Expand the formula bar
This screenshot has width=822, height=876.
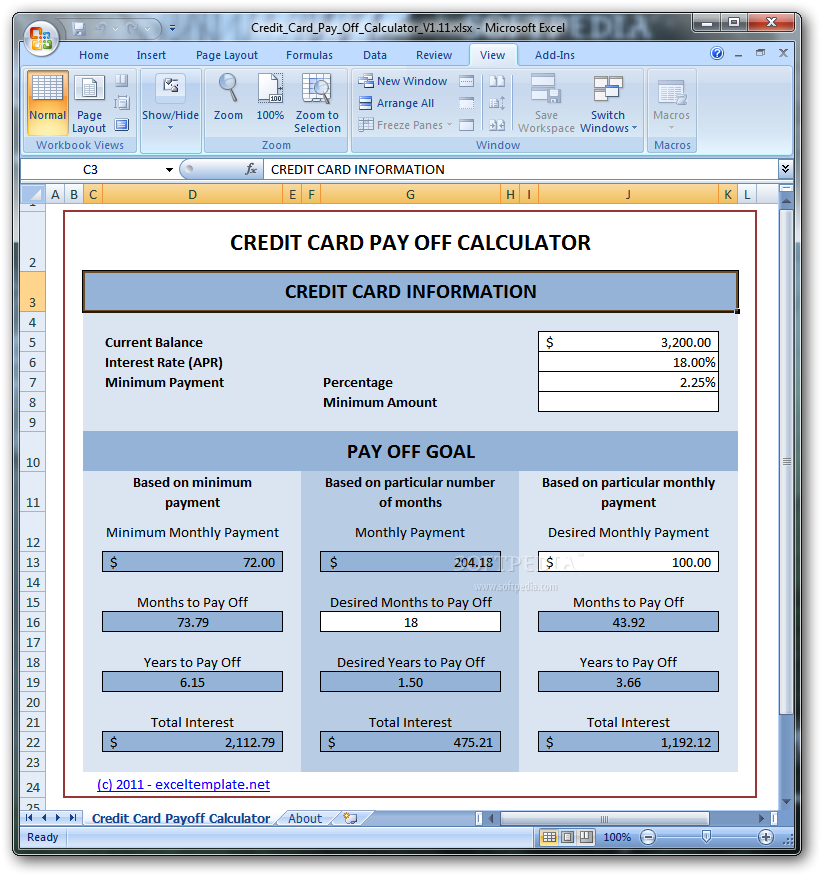click(785, 169)
